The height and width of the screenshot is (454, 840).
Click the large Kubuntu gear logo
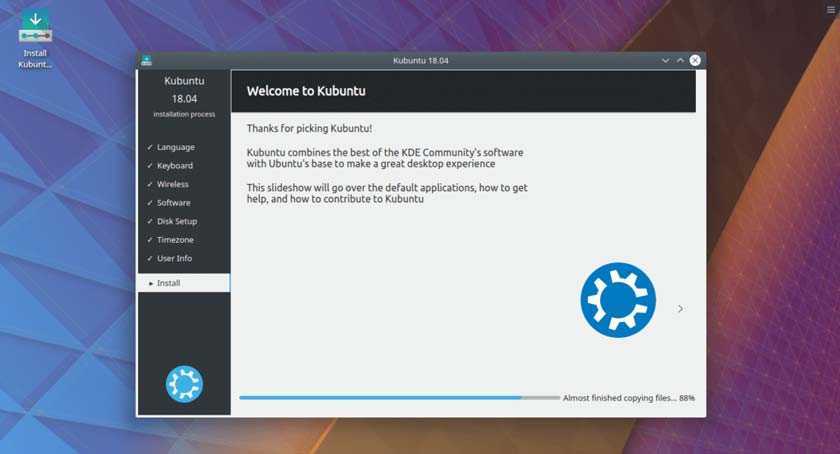[x=618, y=300]
